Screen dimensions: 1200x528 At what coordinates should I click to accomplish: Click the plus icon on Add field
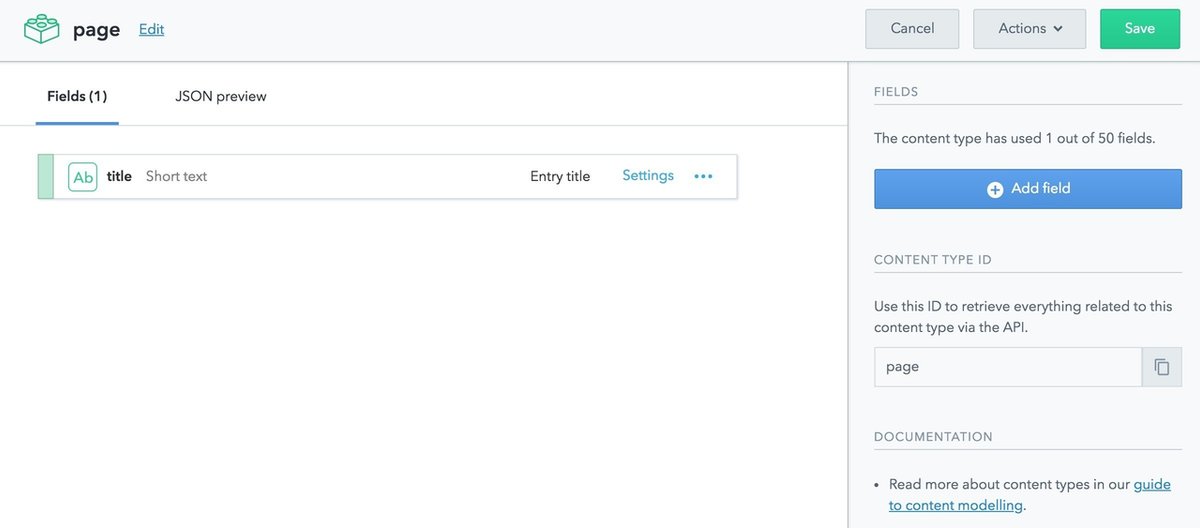tap(995, 189)
